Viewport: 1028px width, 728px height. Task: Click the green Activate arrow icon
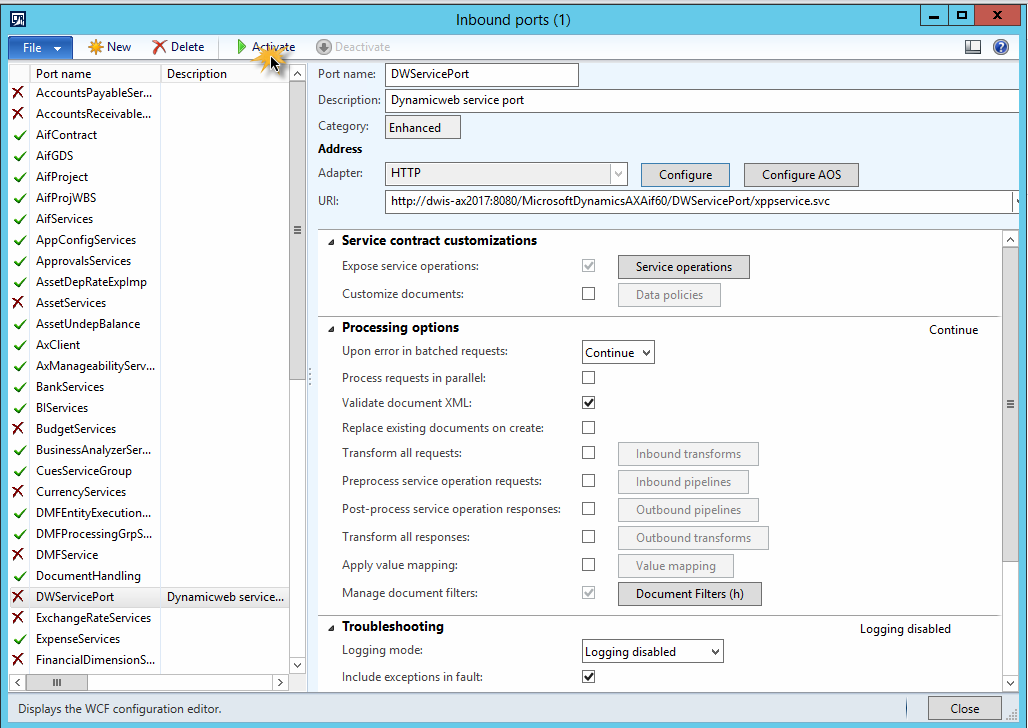coord(241,47)
